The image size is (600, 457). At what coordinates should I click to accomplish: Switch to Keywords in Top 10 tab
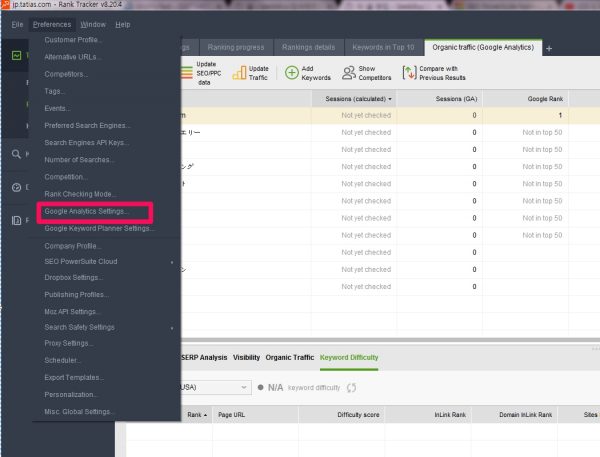click(x=383, y=47)
